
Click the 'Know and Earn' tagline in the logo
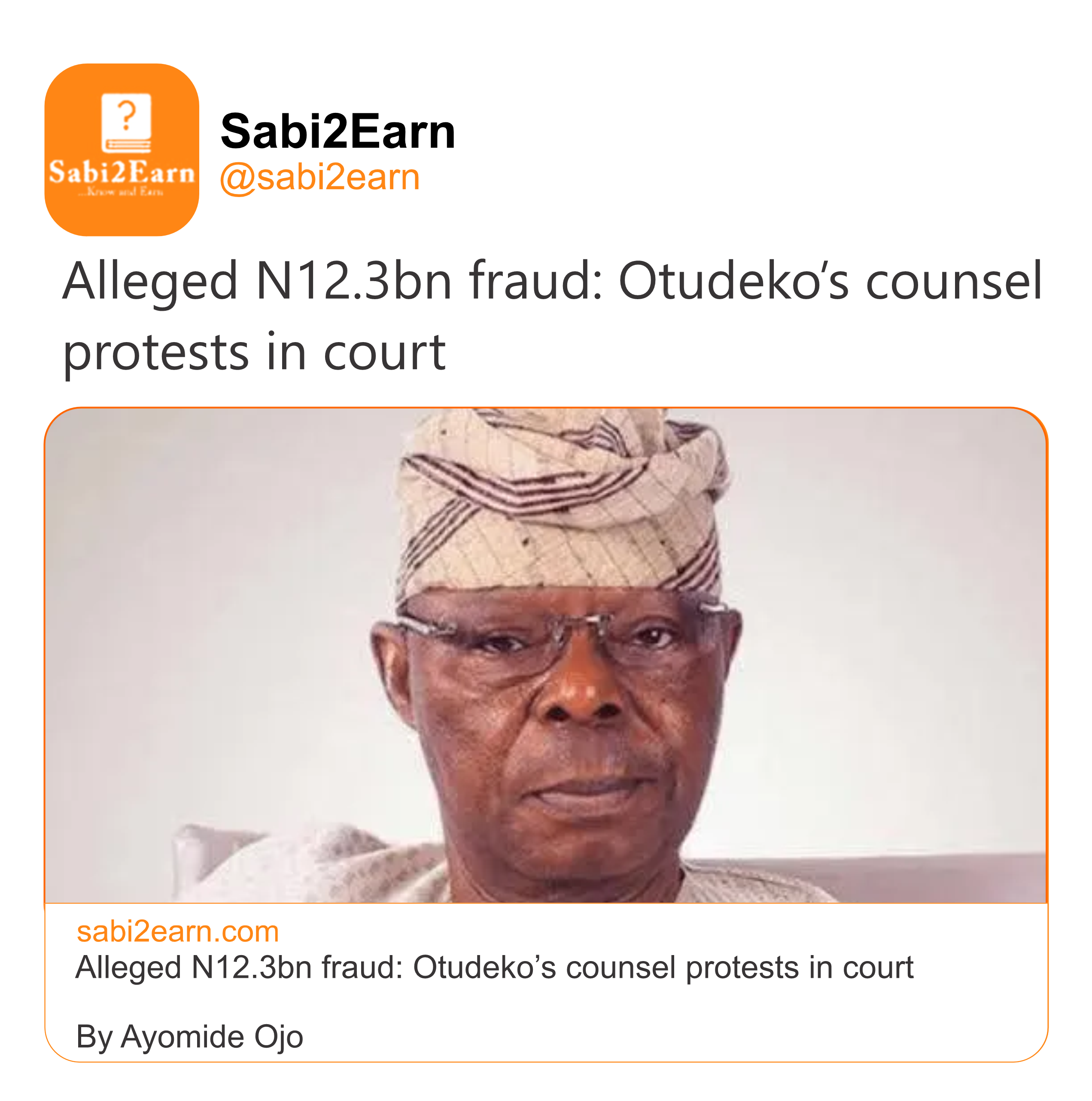122,192
